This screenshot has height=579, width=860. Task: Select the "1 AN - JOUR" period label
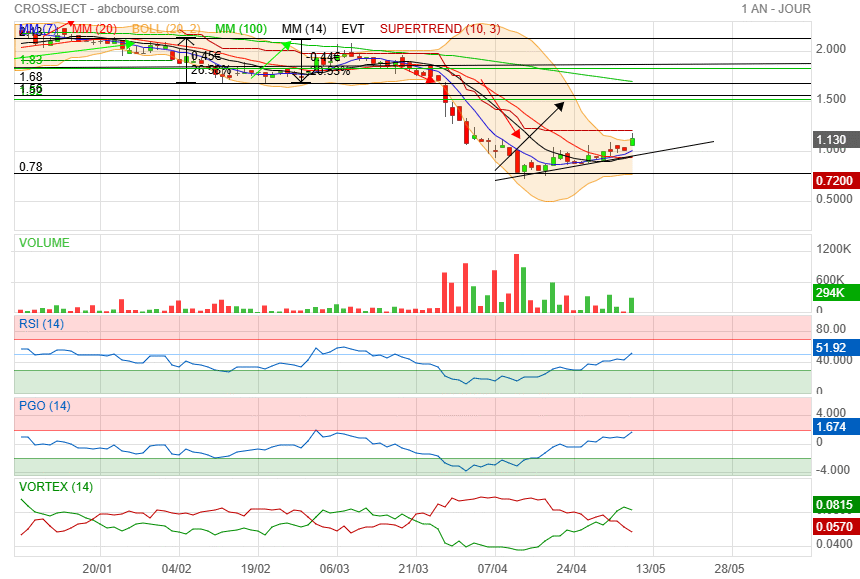(776, 9)
